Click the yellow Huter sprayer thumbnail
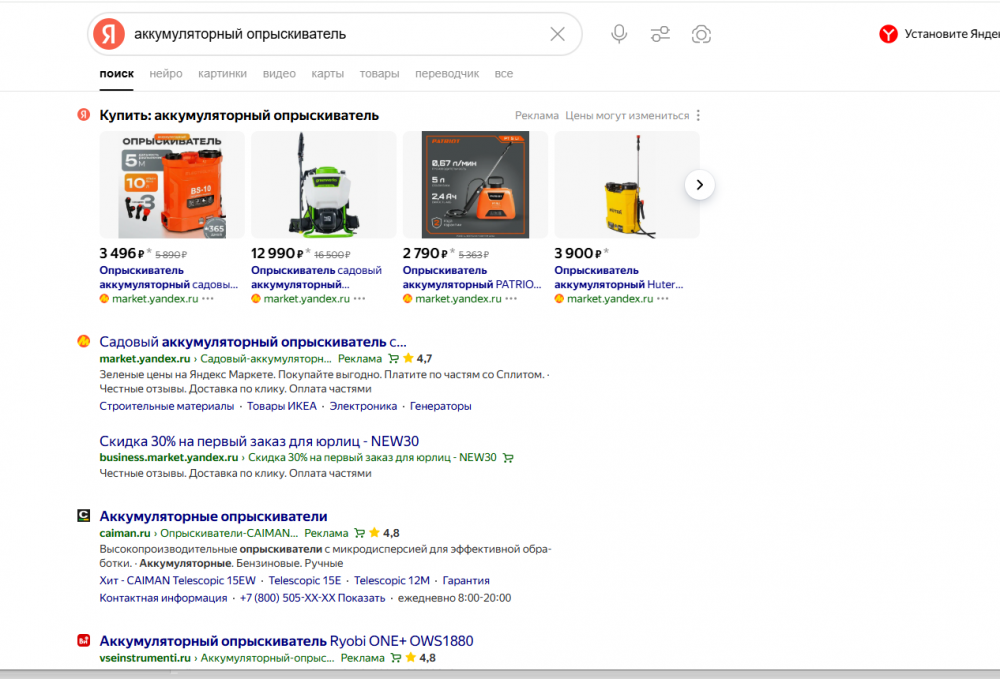 point(627,185)
